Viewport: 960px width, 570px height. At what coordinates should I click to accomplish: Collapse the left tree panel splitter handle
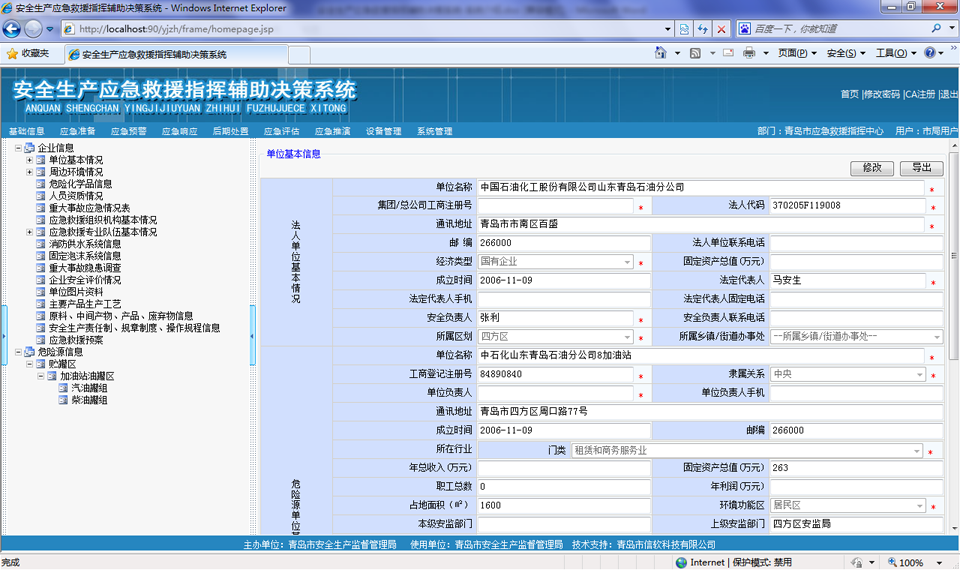(x=252, y=336)
